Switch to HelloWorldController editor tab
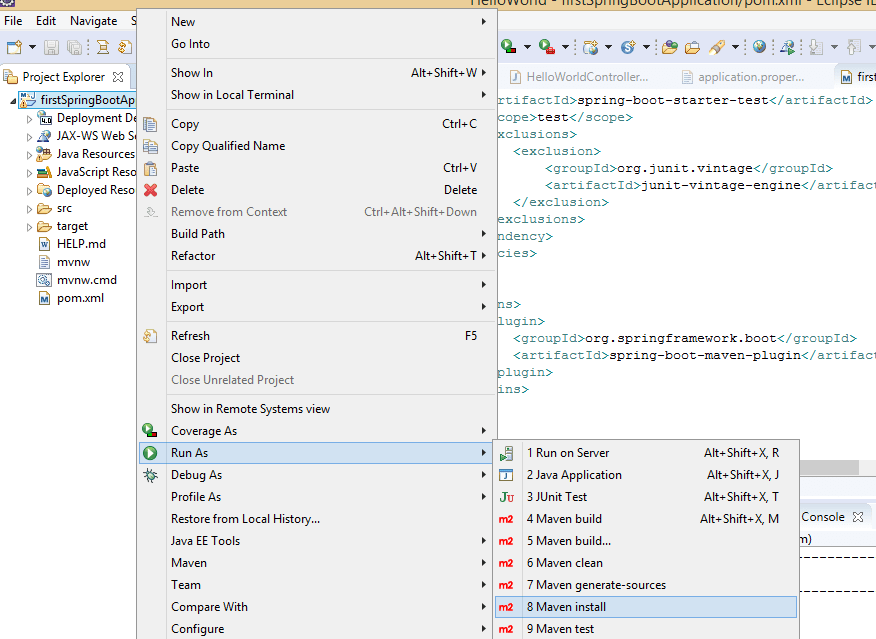 click(x=580, y=77)
